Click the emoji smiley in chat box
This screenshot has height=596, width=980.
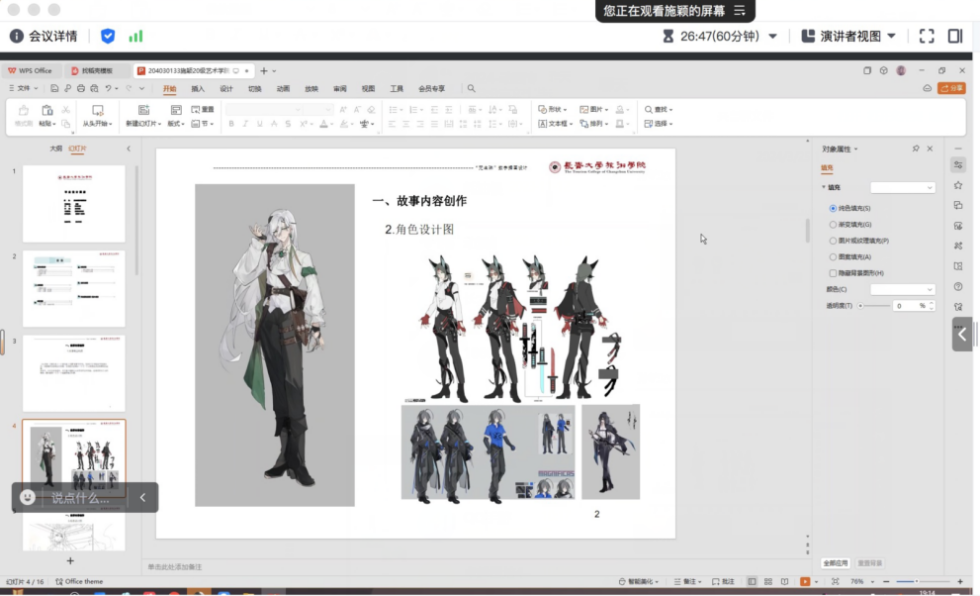[28, 497]
